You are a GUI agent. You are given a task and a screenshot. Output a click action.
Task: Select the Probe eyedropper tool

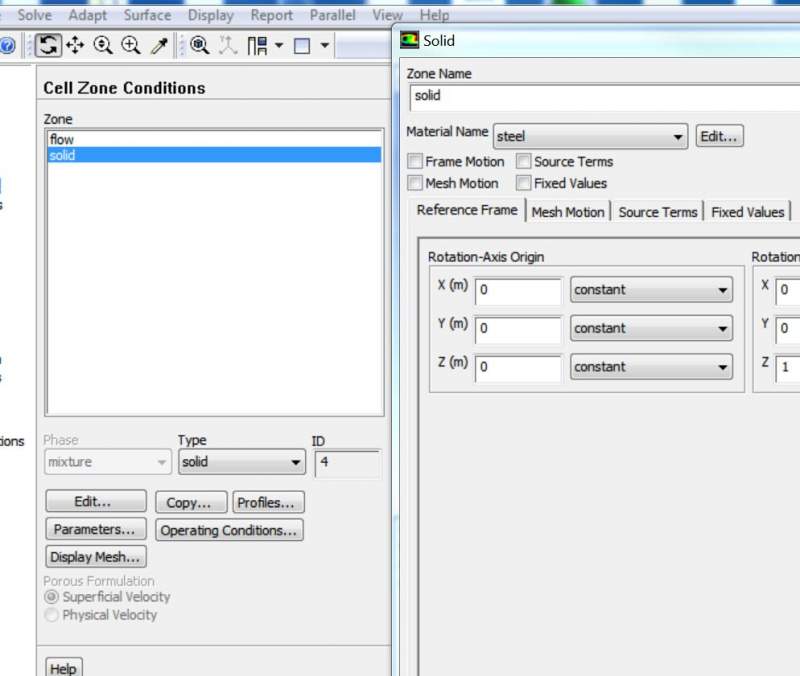pyautogui.click(x=160, y=46)
